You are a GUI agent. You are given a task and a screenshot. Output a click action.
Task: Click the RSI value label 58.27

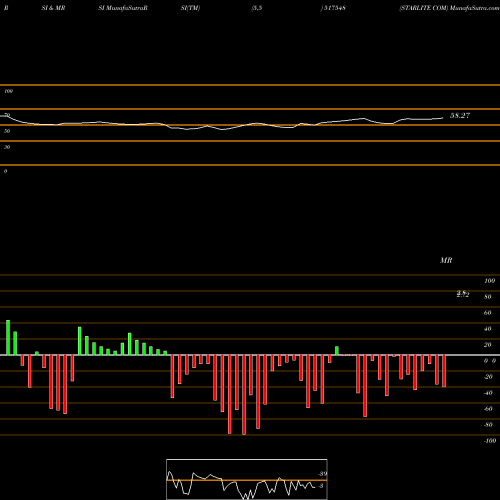point(460,116)
